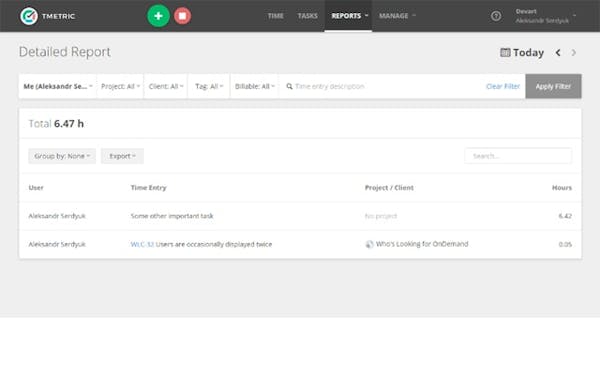Open the calendar icon next to Today
The image size is (600, 375).
click(505, 52)
